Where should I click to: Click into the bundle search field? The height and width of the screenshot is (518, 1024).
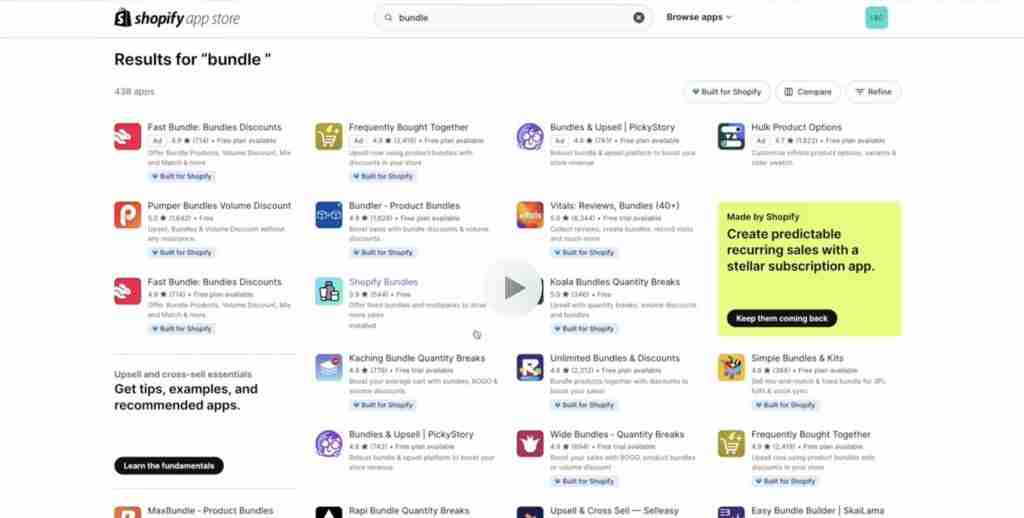tap(513, 18)
